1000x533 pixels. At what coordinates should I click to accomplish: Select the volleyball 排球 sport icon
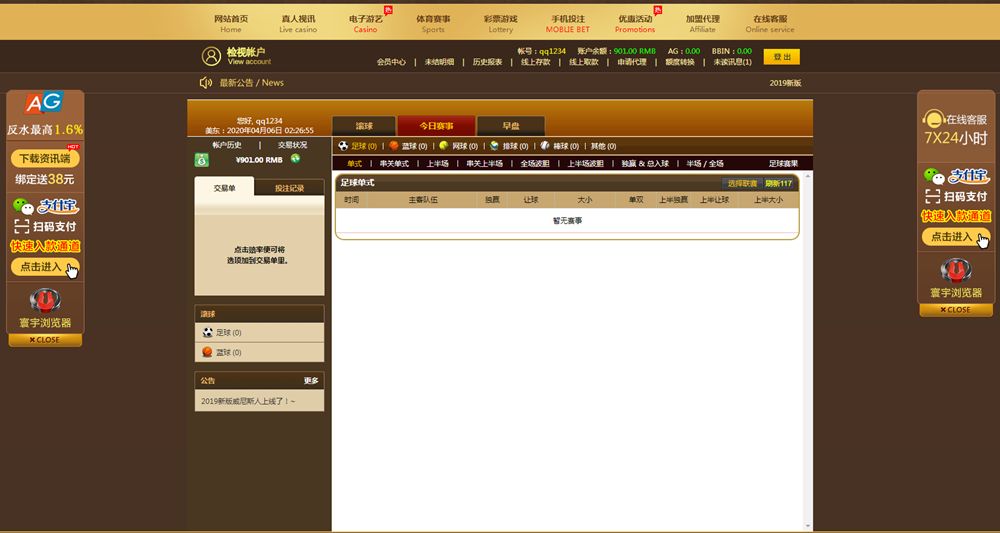[x=494, y=146]
